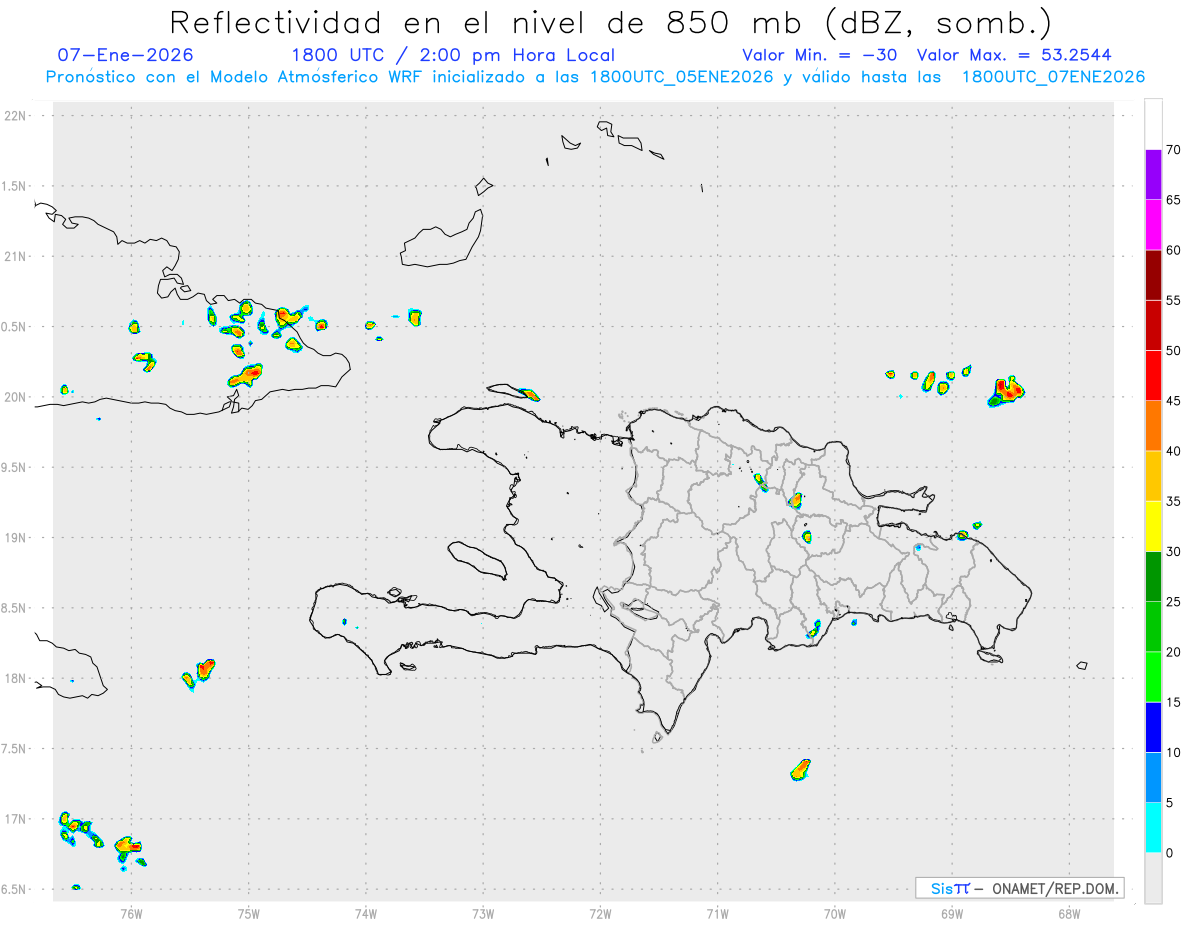Click the longitude label '73W'
Viewport: 1200px width, 927px height.
tap(483, 912)
